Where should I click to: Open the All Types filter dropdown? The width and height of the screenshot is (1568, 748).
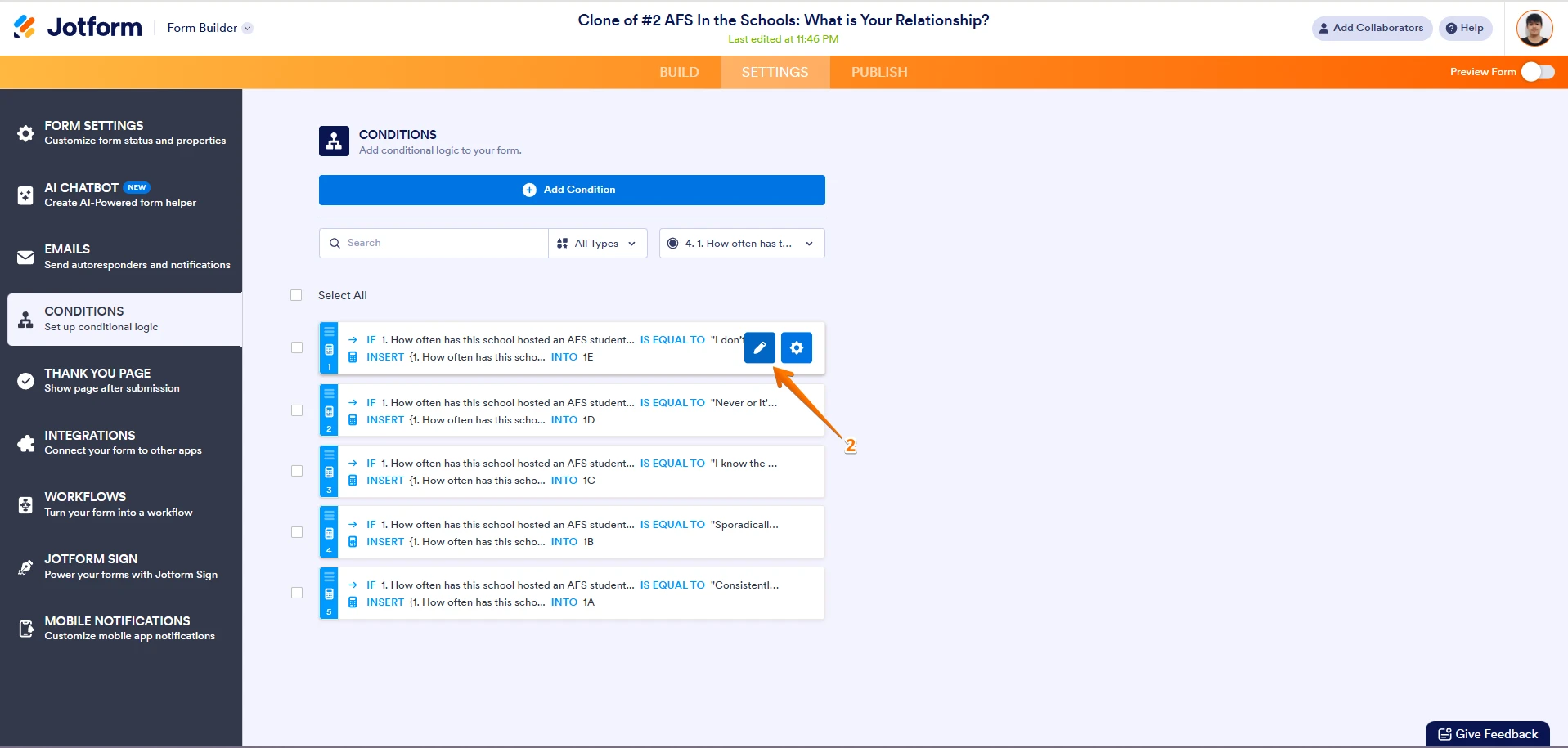pos(597,243)
